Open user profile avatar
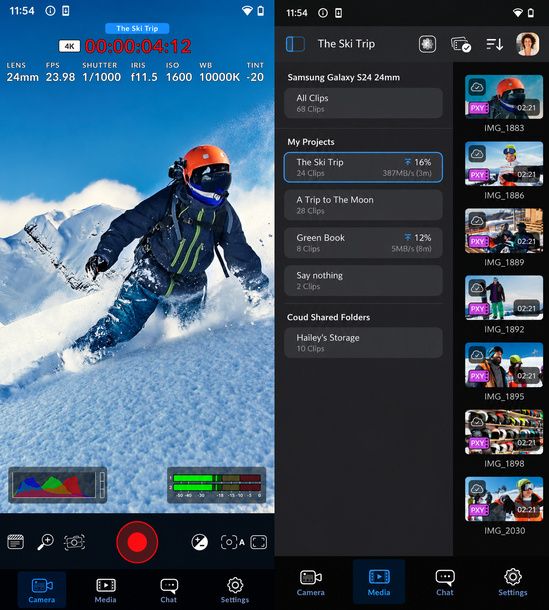The height and width of the screenshot is (610, 549). point(528,44)
